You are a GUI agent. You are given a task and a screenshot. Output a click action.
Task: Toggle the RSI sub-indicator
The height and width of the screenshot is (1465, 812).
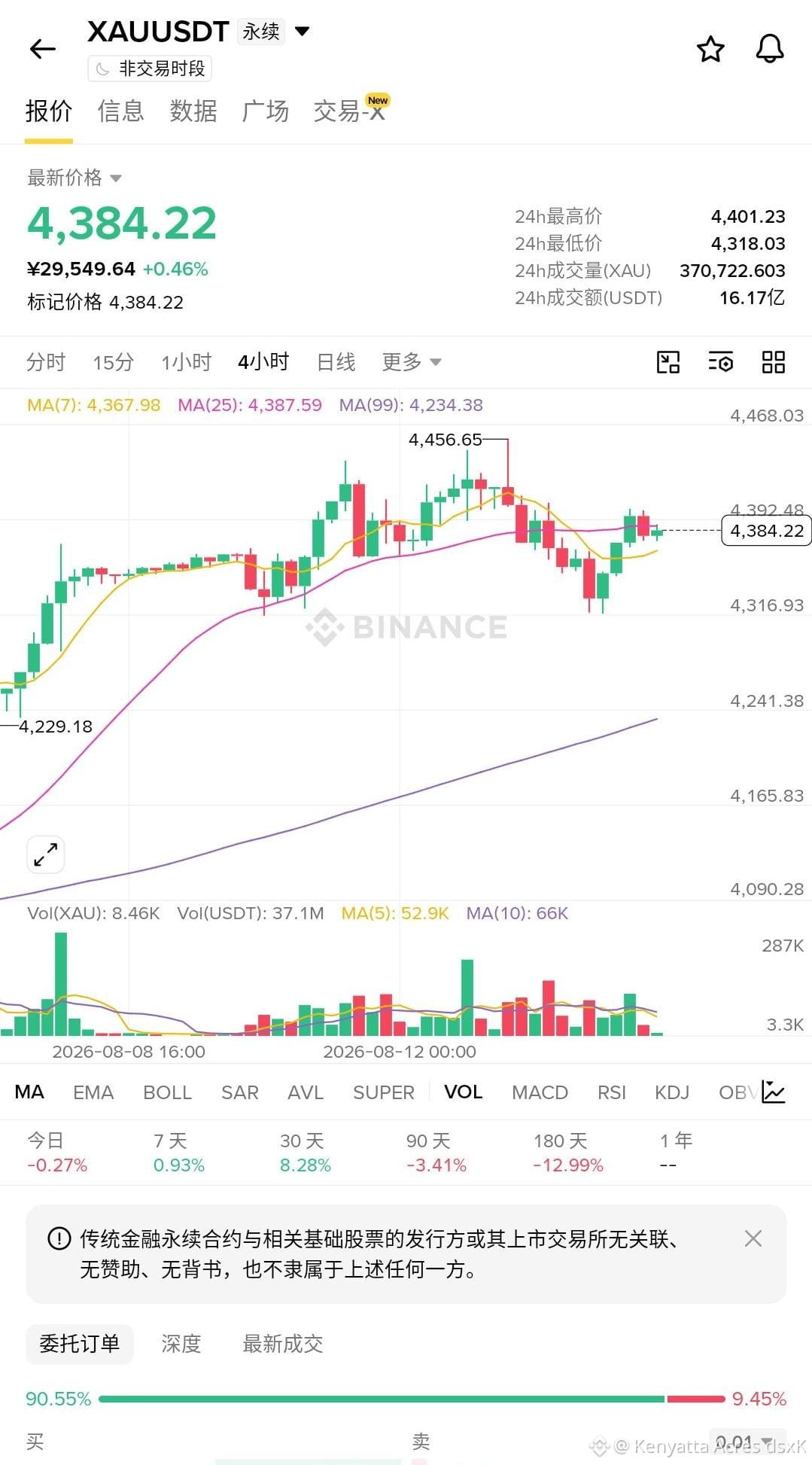tap(612, 1092)
